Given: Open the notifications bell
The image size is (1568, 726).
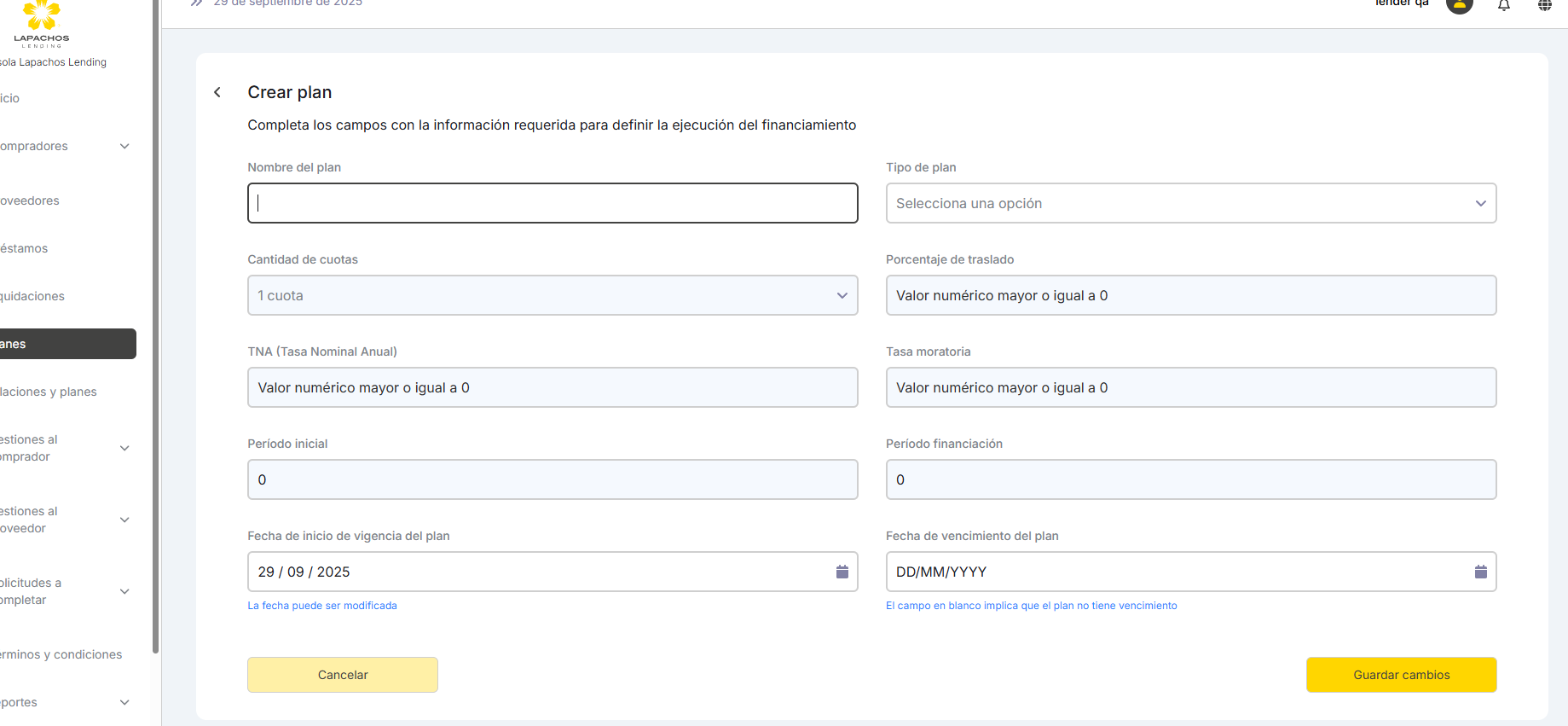Looking at the screenshot, I should [x=1503, y=5].
